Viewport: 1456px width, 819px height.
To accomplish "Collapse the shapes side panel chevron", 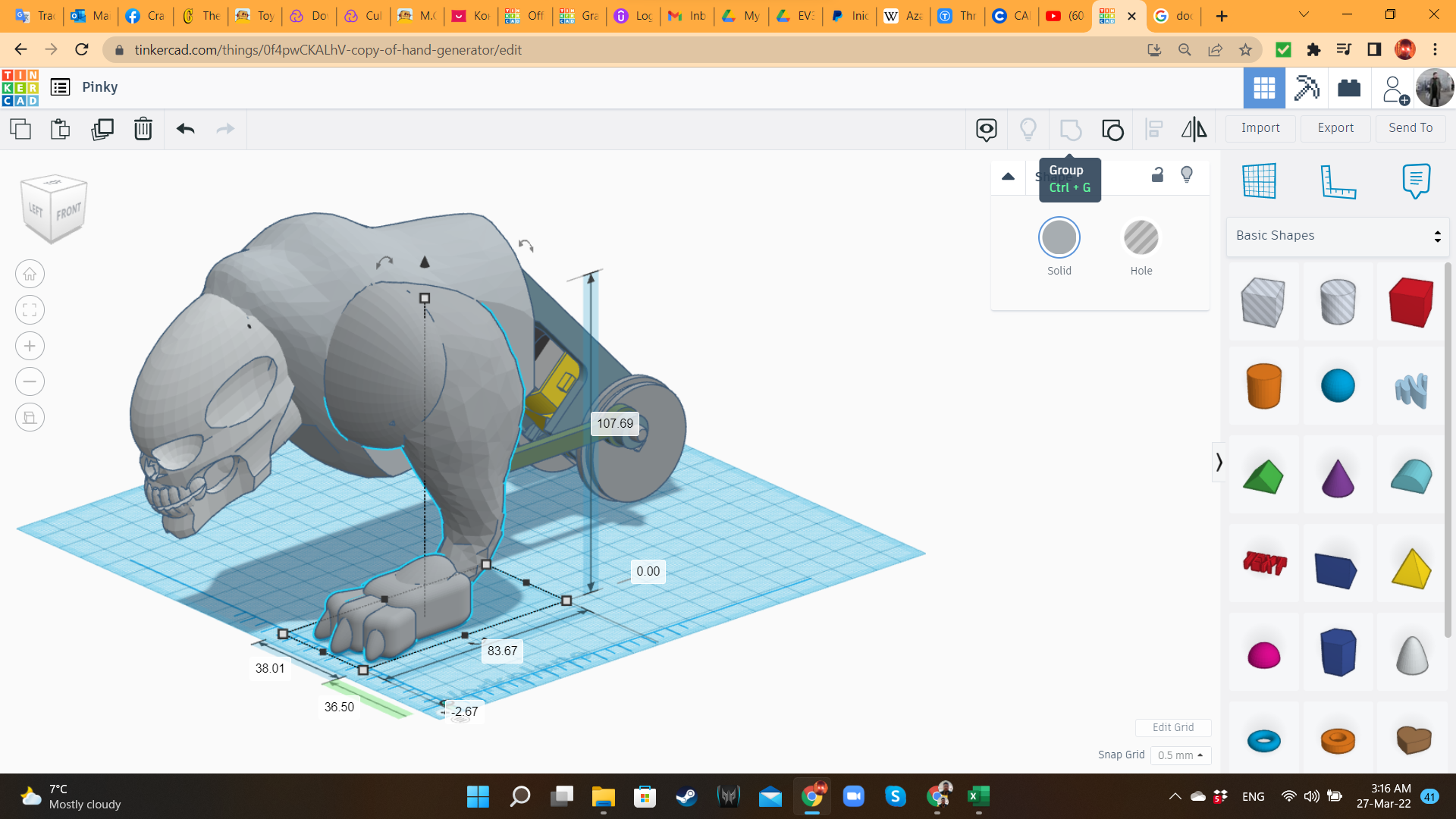I will coord(1219,462).
